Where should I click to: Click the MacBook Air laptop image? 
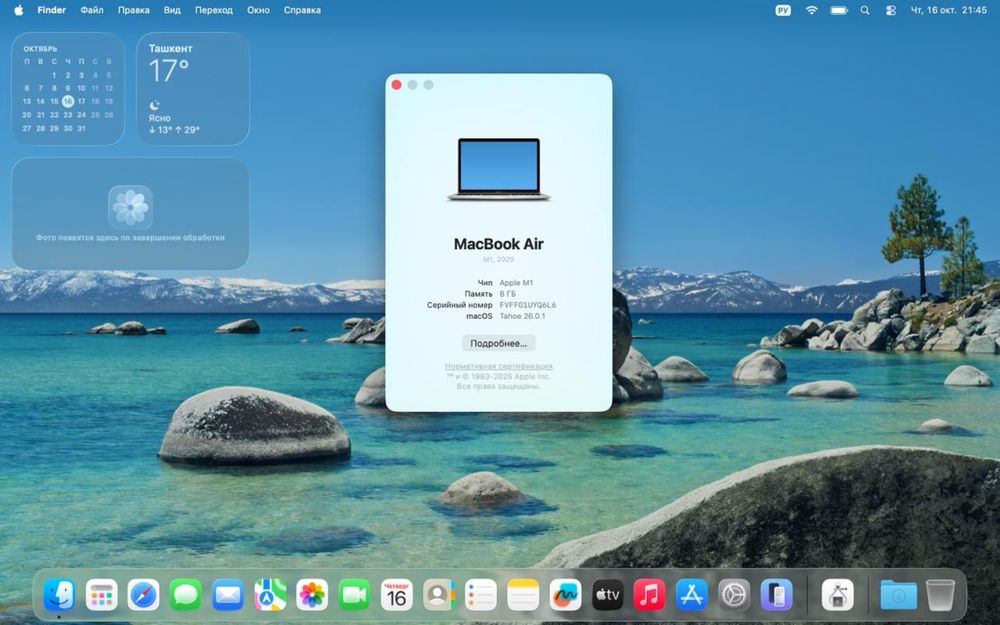coord(499,169)
